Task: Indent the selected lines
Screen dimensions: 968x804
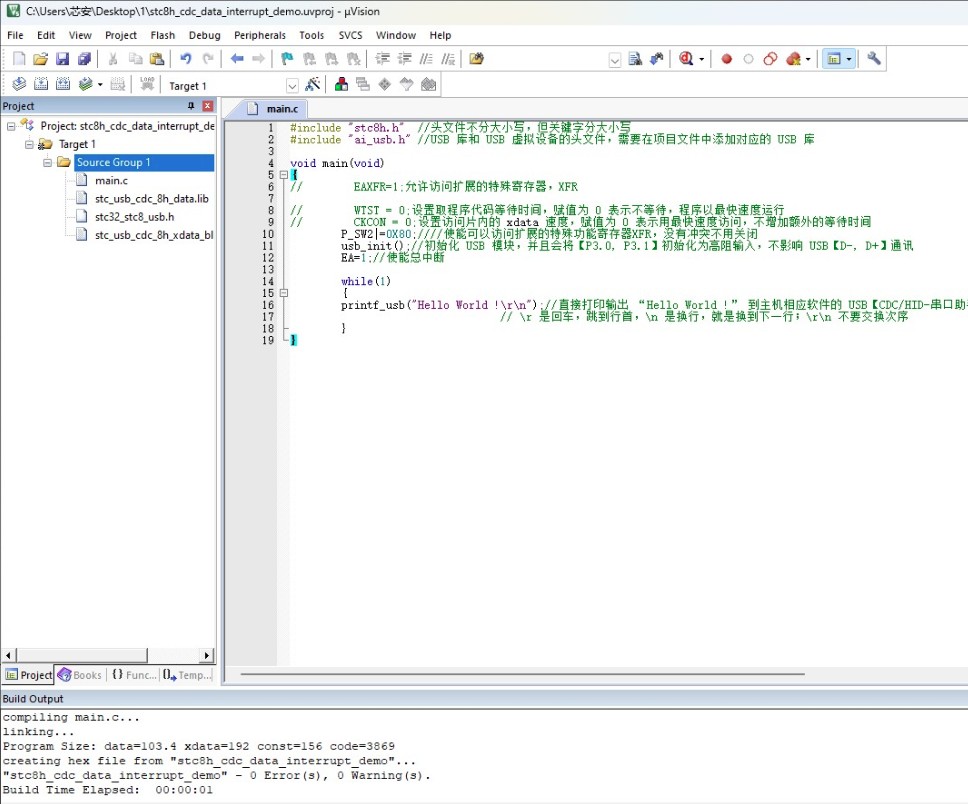Action: coord(383,59)
